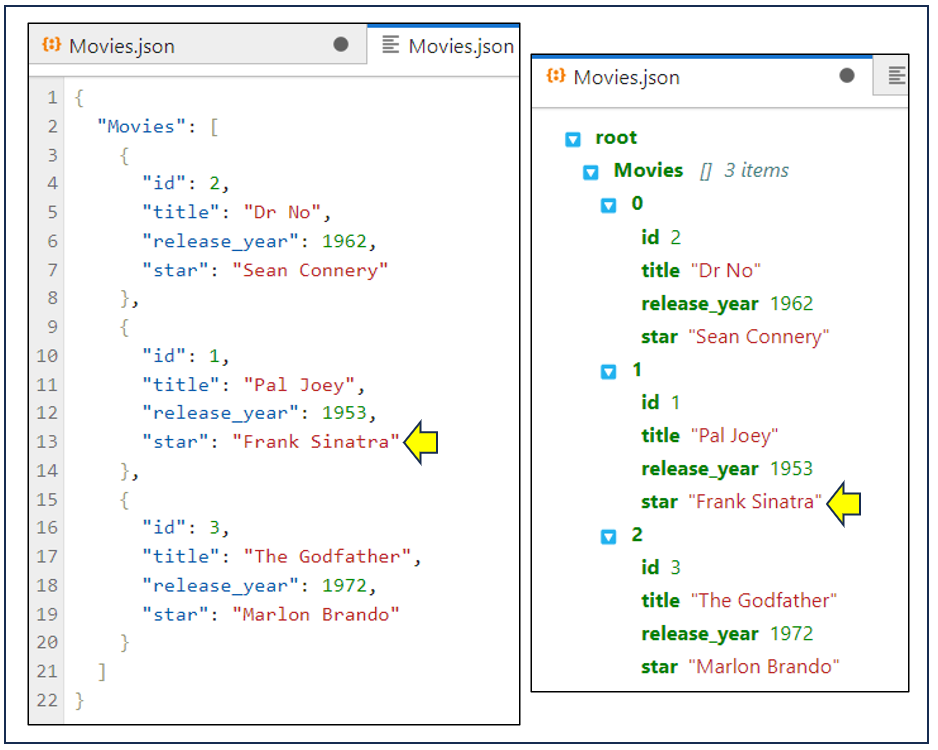Click the JSON braces icon on the code editor's first tab
938x750 pixels.
(52, 46)
